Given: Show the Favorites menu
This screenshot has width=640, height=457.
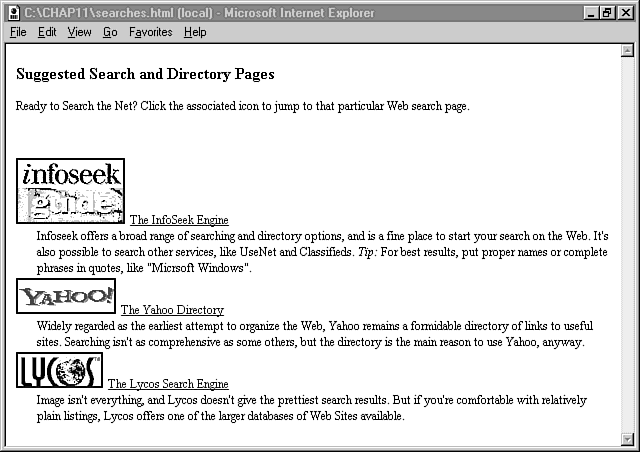Looking at the screenshot, I should point(150,32).
